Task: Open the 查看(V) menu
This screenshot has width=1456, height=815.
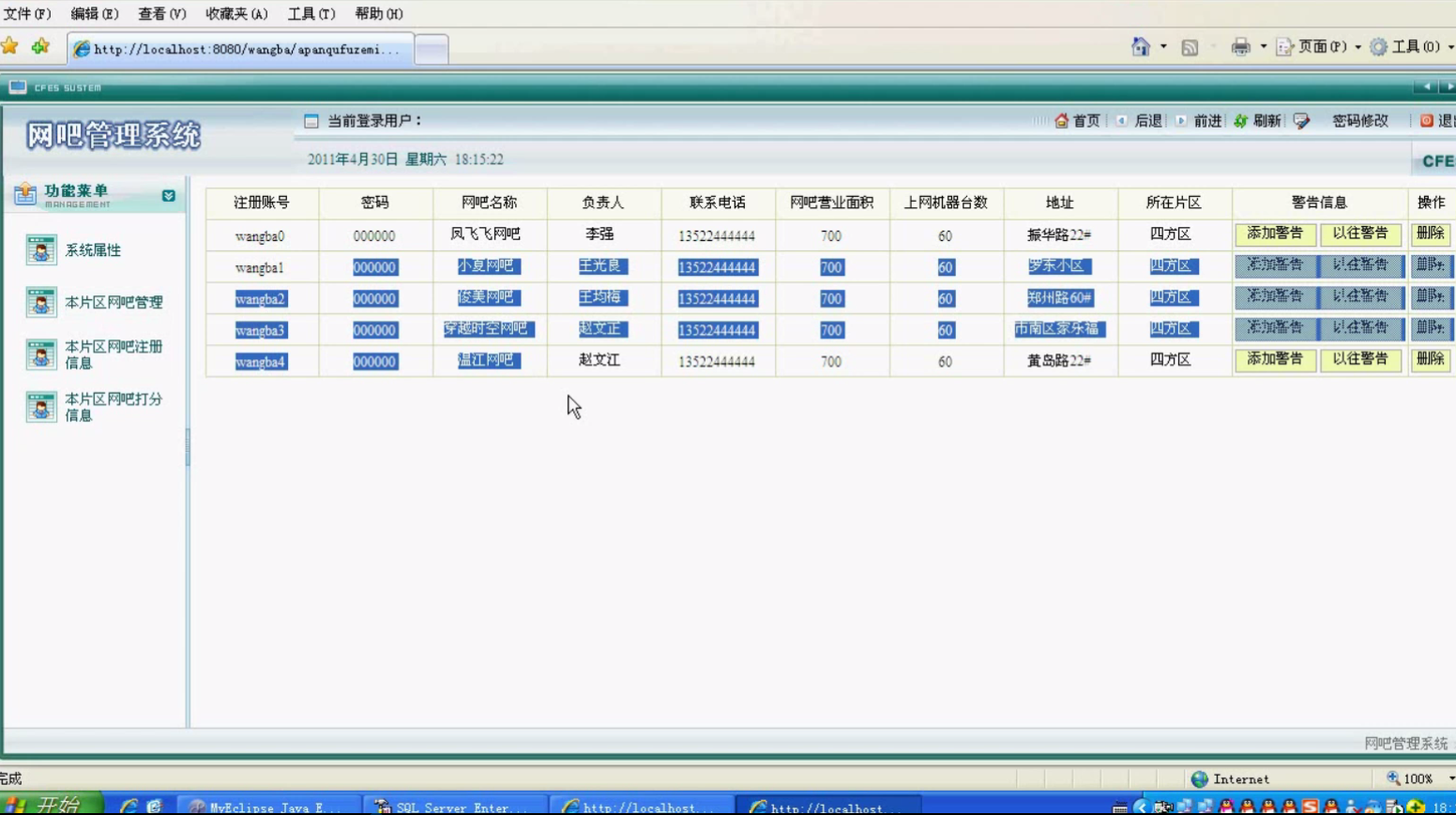Action: [162, 14]
